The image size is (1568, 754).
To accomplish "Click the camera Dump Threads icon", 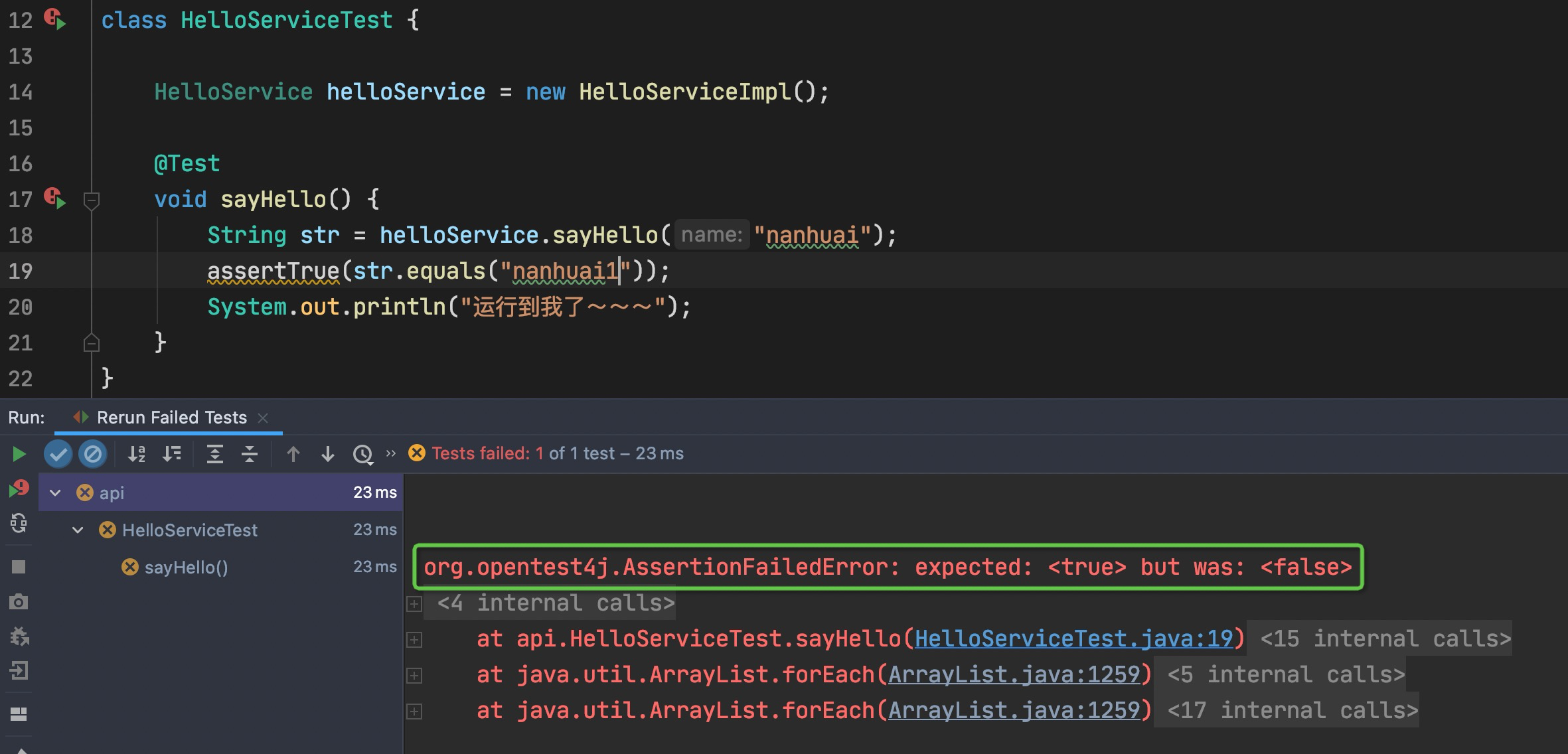I will tap(19, 602).
